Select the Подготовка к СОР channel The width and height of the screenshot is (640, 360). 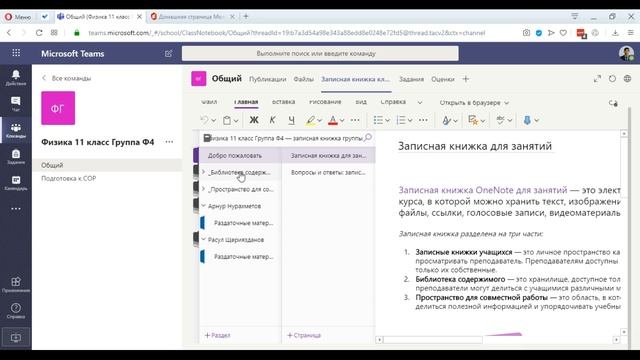tap(69, 178)
